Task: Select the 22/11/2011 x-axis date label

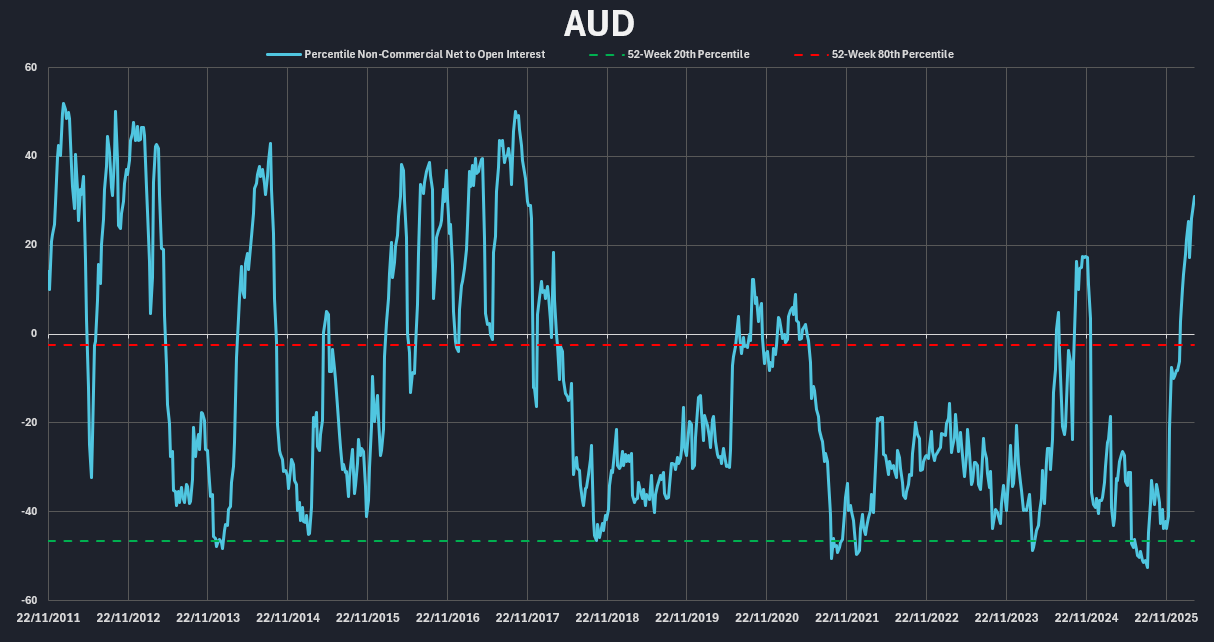Action: tap(48, 618)
